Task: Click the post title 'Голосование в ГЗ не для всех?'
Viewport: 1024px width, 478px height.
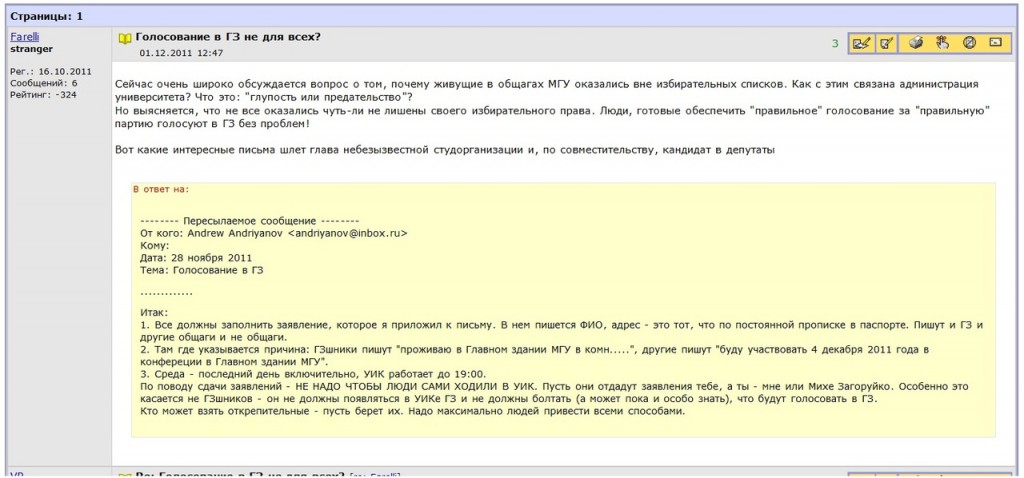Action: pos(228,37)
